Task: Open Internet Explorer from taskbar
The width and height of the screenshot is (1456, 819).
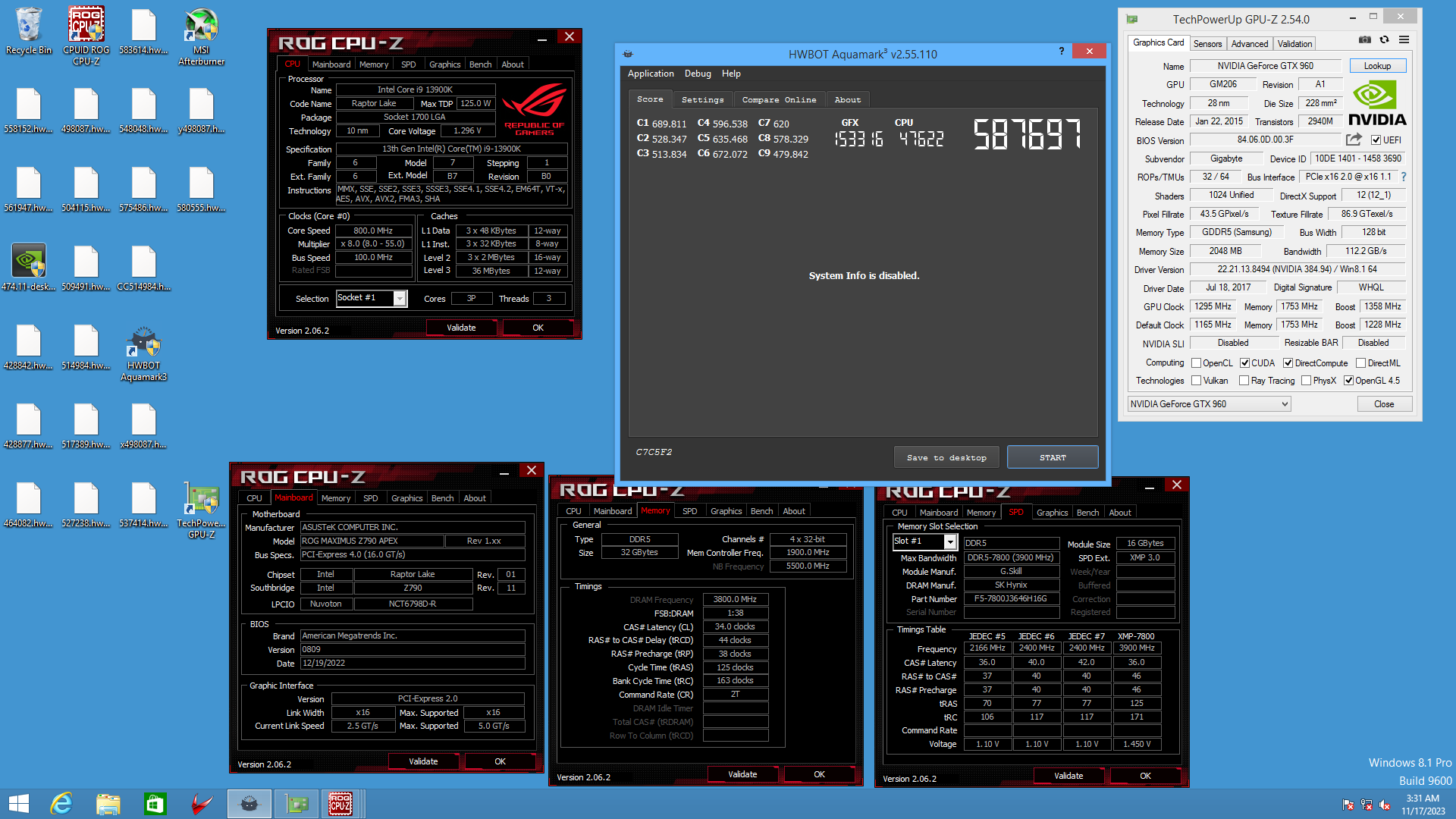Action: coord(61,804)
